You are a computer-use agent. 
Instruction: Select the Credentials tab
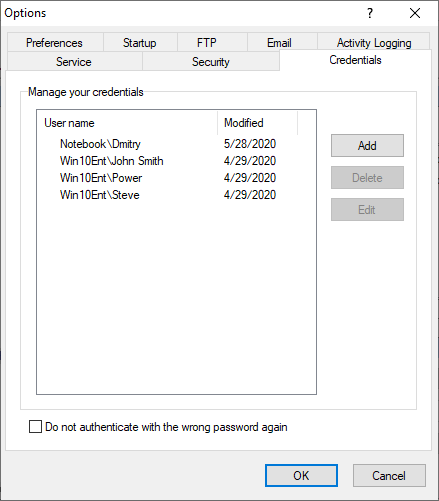pos(355,60)
